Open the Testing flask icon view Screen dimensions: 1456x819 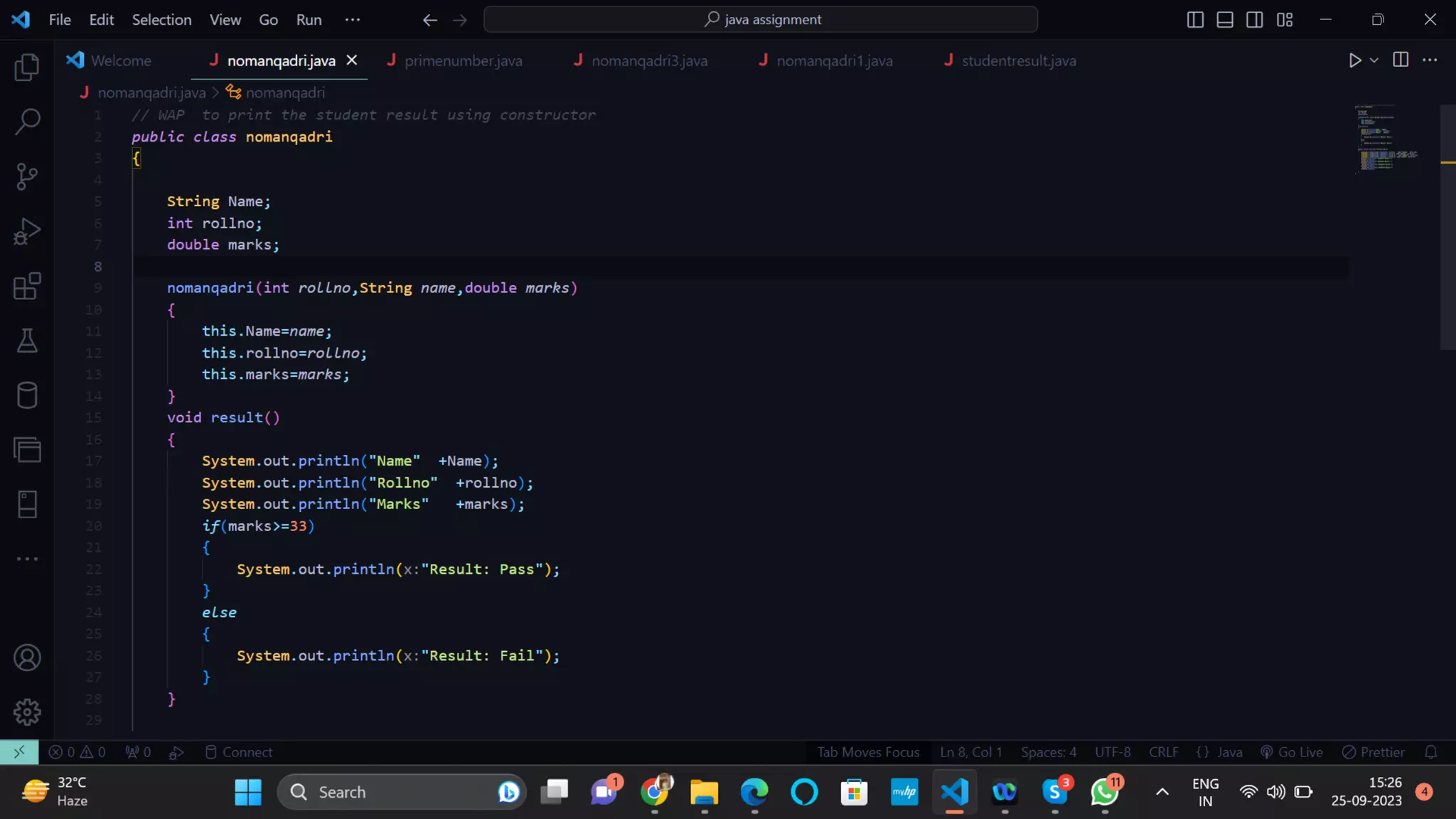pyautogui.click(x=27, y=341)
